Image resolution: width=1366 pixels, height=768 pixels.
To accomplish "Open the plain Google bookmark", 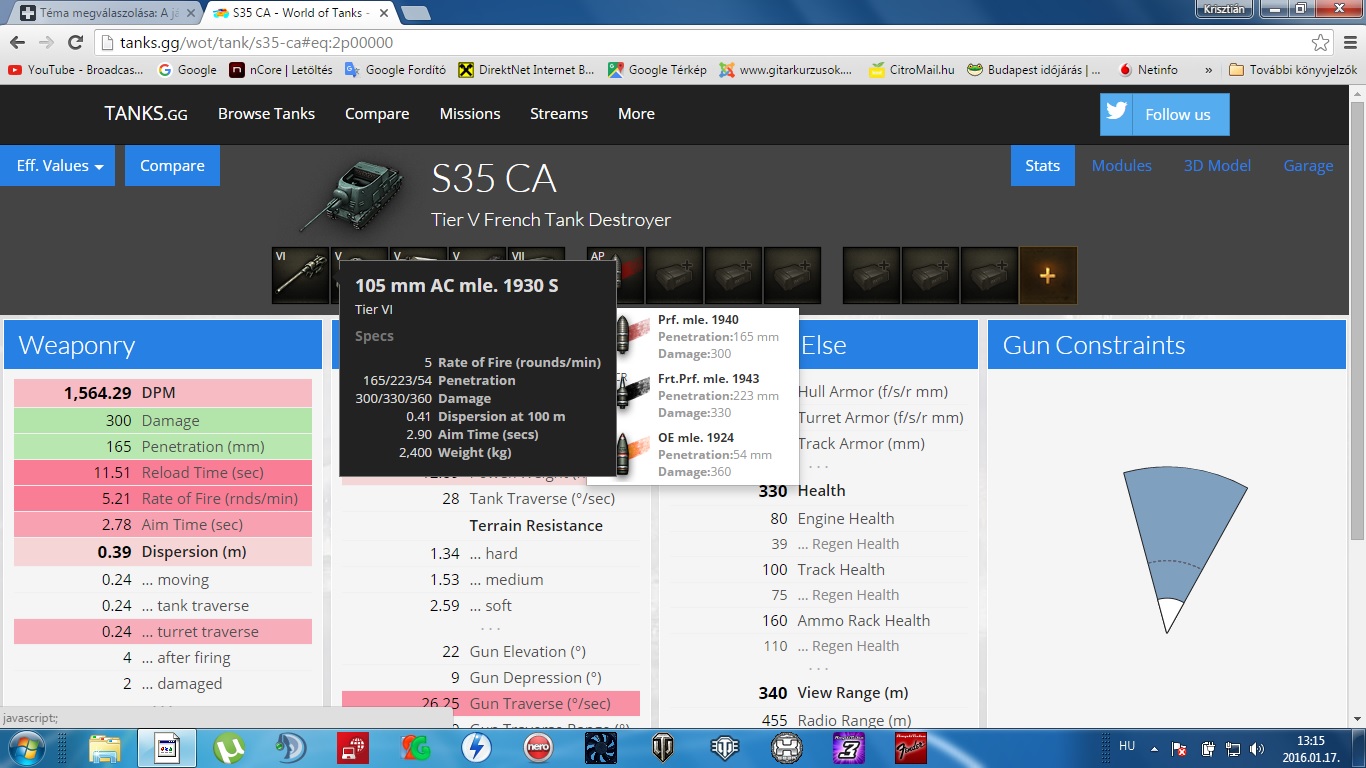I will [187, 70].
